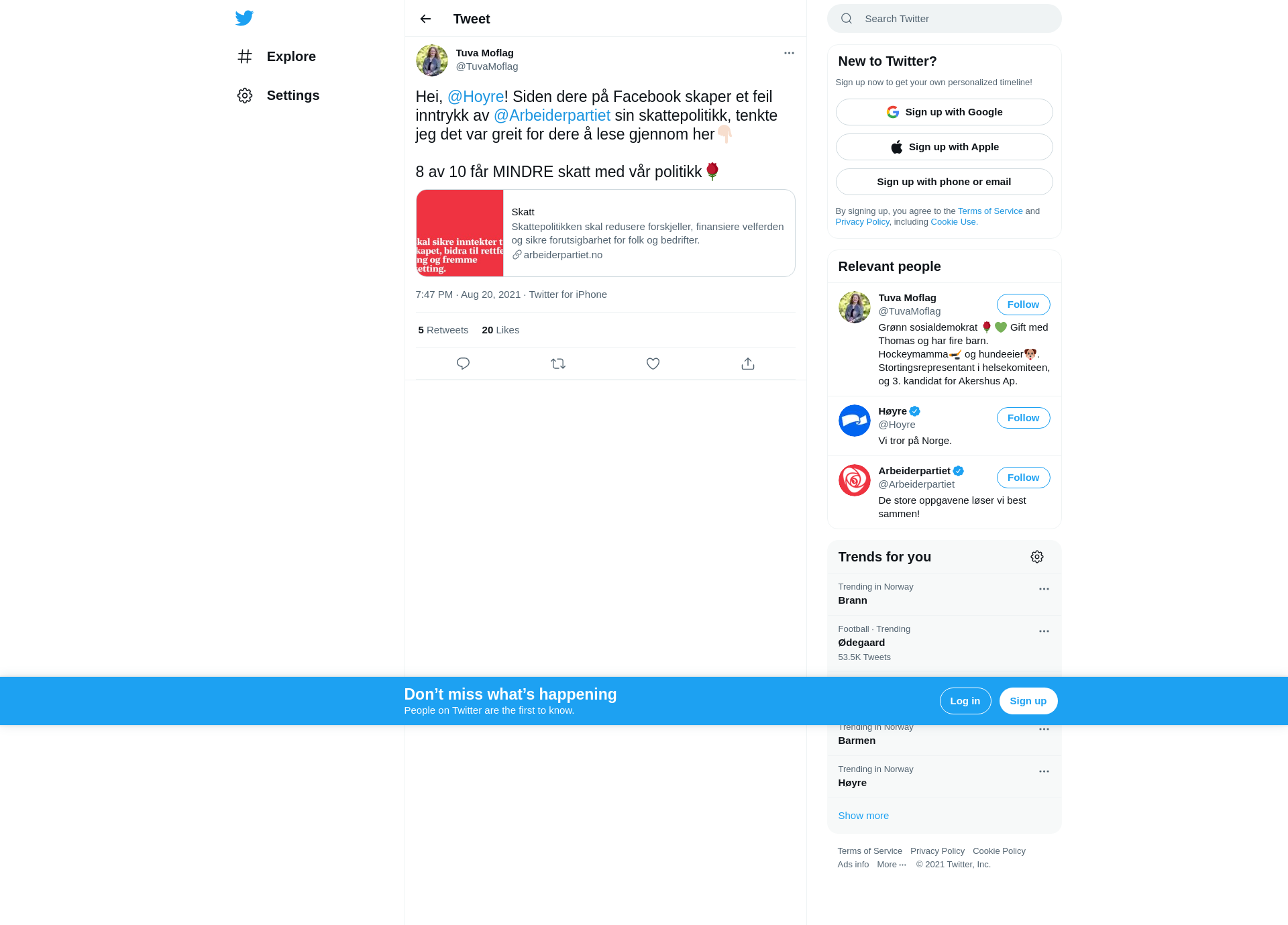Focus the Search Twitter field
This screenshot has height=925, width=1288.
[944, 19]
